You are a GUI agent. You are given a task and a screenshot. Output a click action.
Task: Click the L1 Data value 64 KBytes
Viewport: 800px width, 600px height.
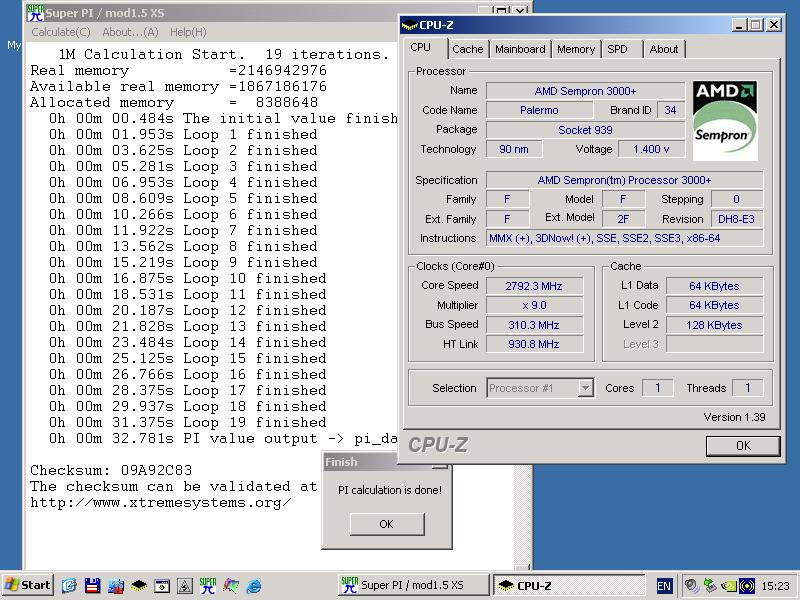(x=714, y=286)
